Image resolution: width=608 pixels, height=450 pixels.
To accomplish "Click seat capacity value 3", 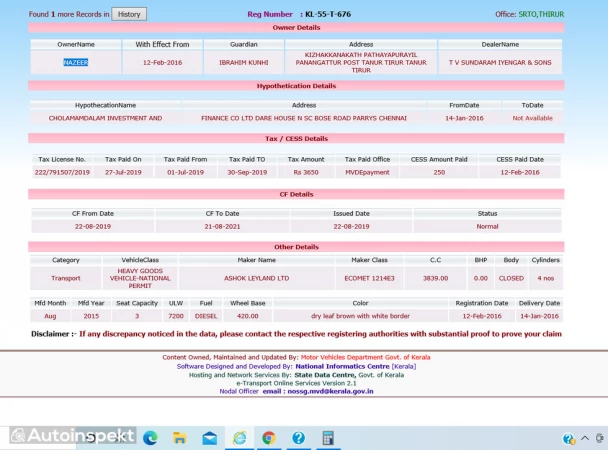I will [137, 316].
